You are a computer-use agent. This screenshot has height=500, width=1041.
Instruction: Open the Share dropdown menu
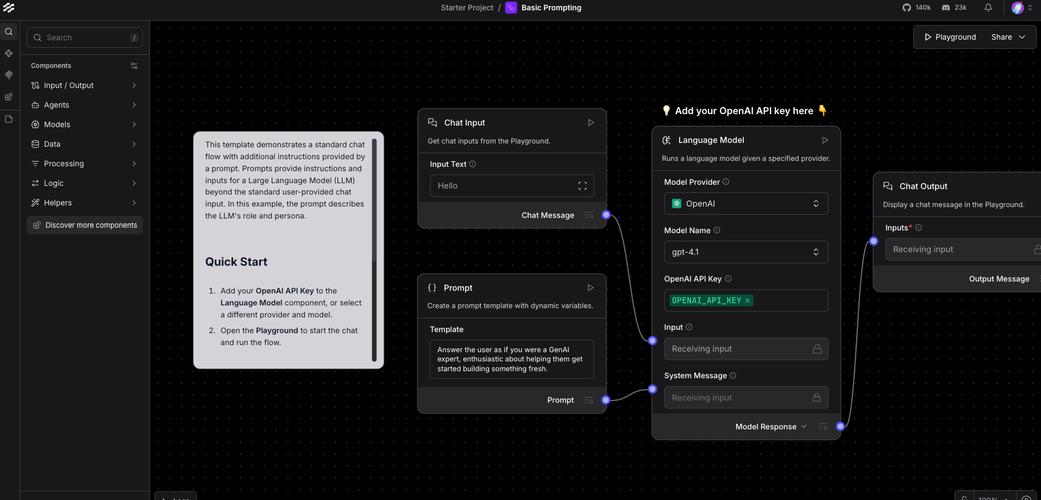click(1008, 37)
